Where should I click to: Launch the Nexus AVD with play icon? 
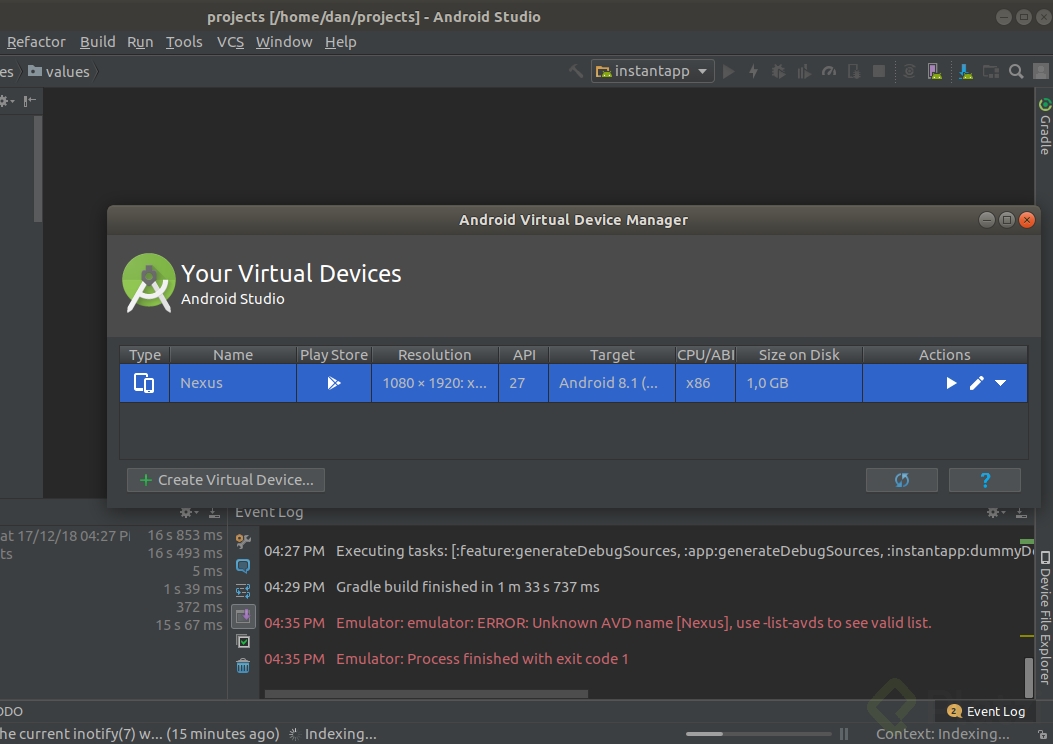point(951,383)
